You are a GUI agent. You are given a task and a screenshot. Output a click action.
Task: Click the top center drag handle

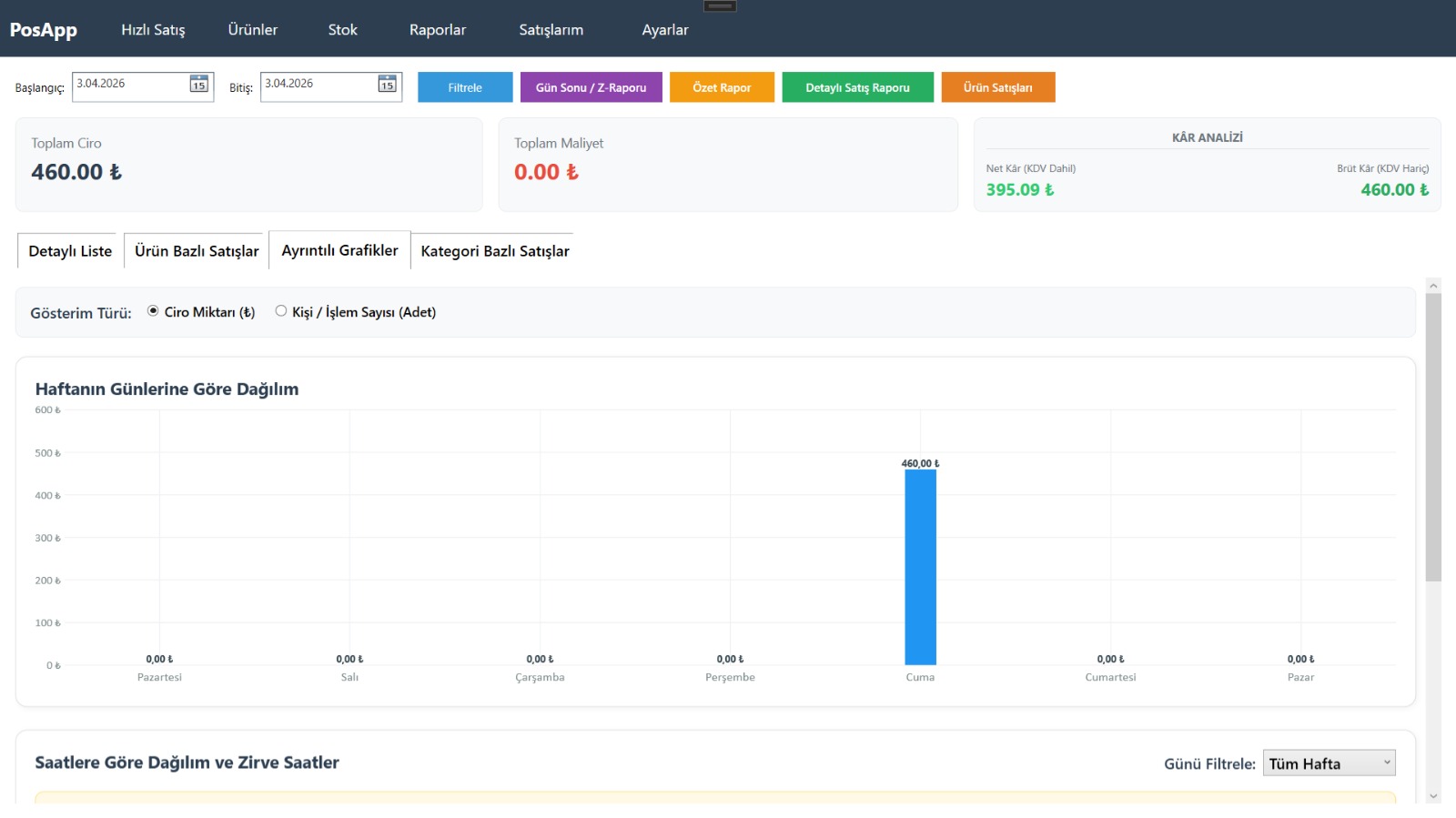720,6
